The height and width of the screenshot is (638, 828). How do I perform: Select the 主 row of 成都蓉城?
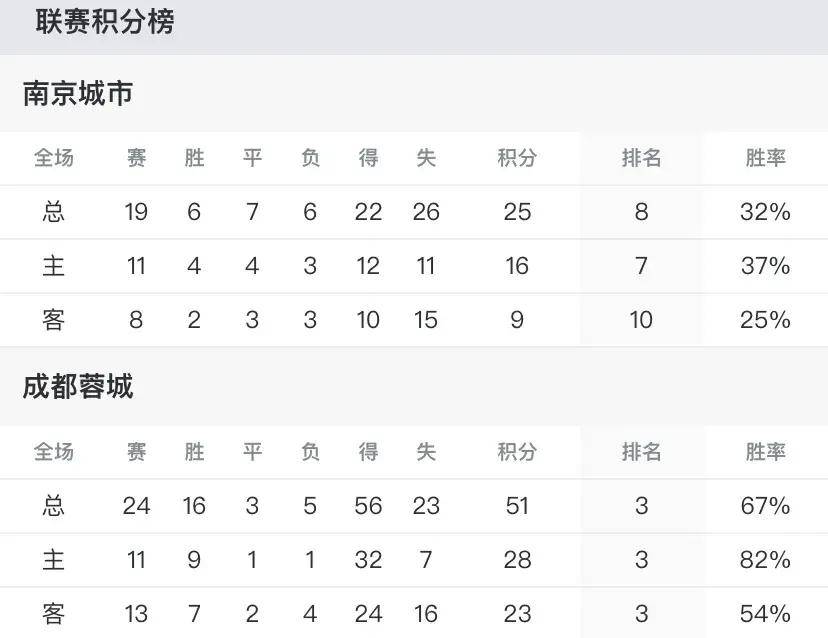coord(414,559)
